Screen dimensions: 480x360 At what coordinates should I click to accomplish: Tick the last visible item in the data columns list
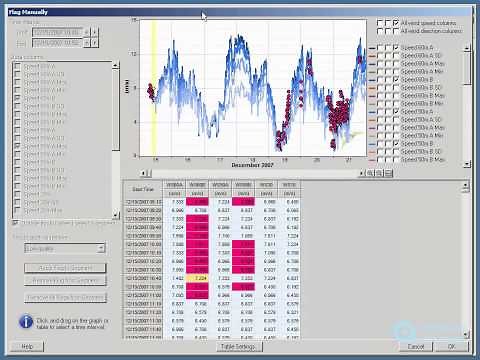17,210
